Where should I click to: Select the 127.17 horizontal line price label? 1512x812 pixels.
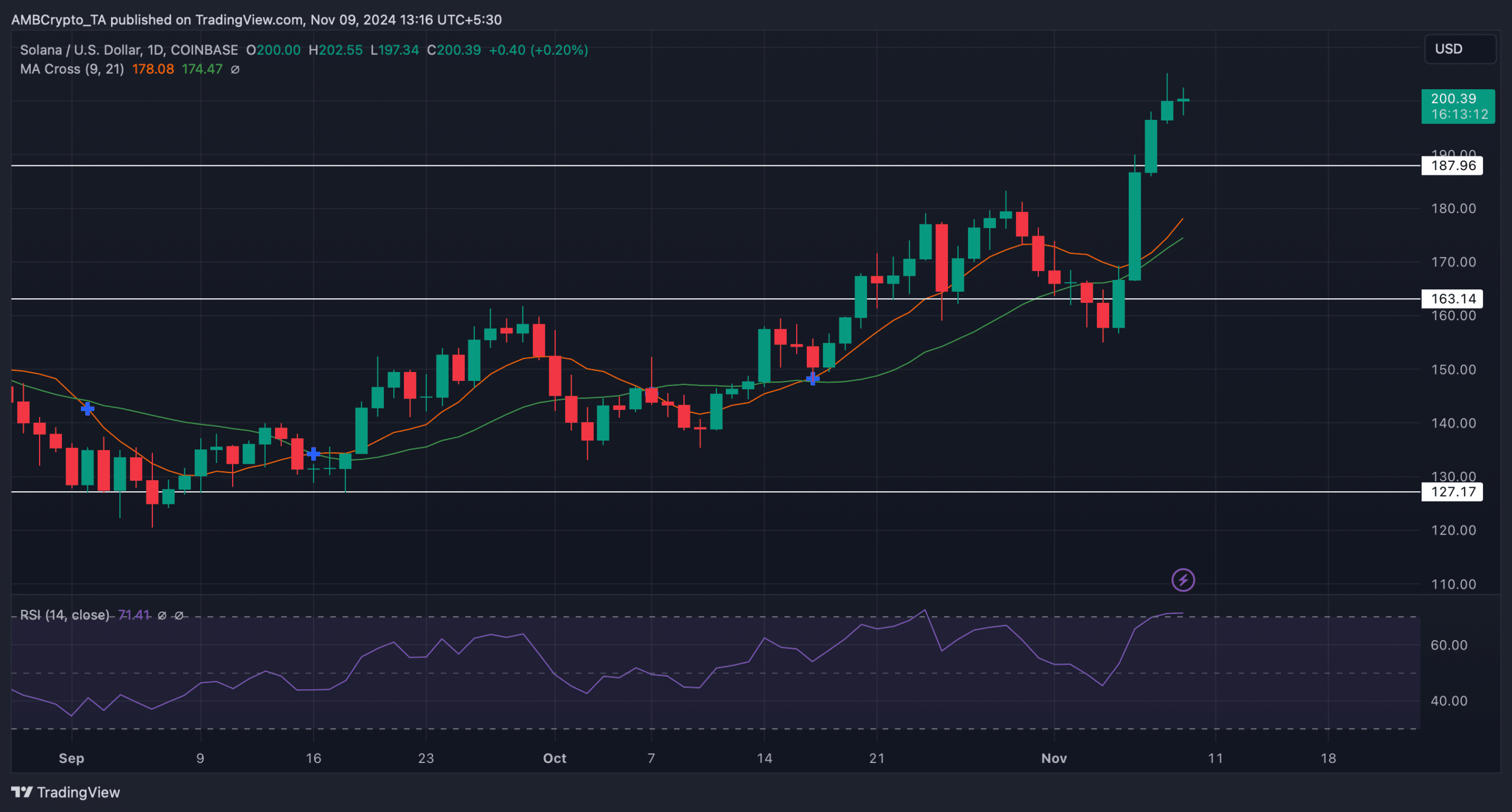[1452, 492]
